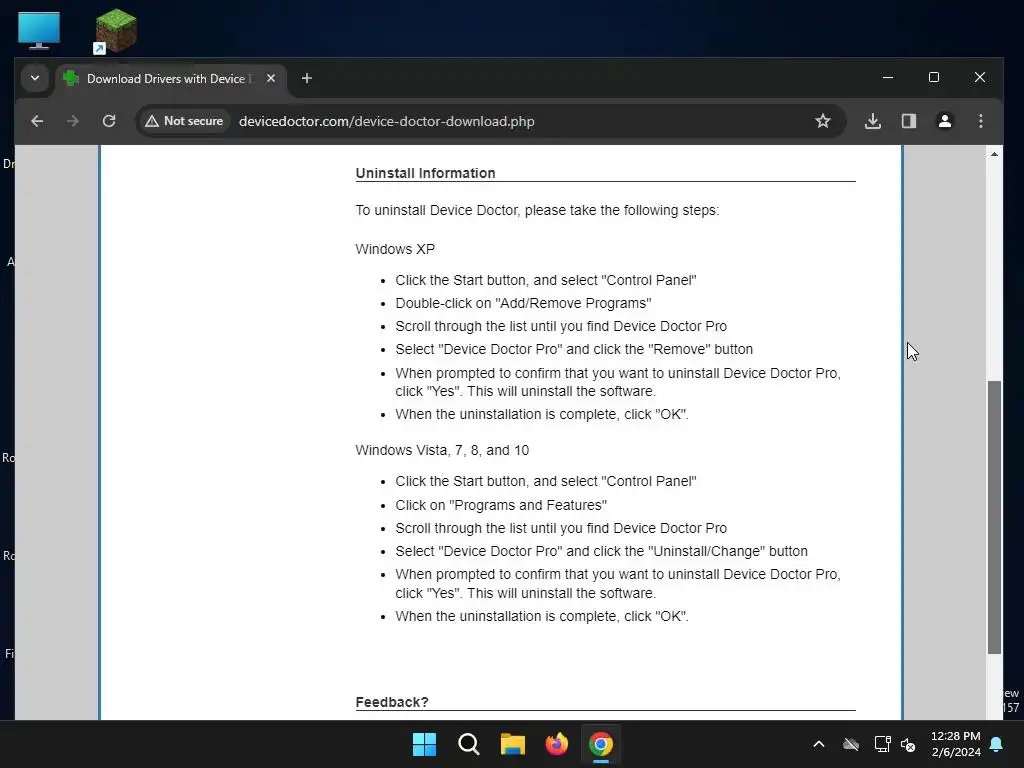Close the Download Drivers tab
This screenshot has width=1024, height=768.
pyautogui.click(x=271, y=78)
